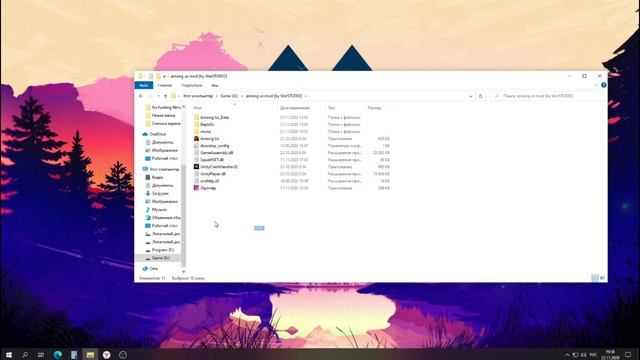Switch input language РУС in tray
Screen dimensions: 640x360
point(593,355)
